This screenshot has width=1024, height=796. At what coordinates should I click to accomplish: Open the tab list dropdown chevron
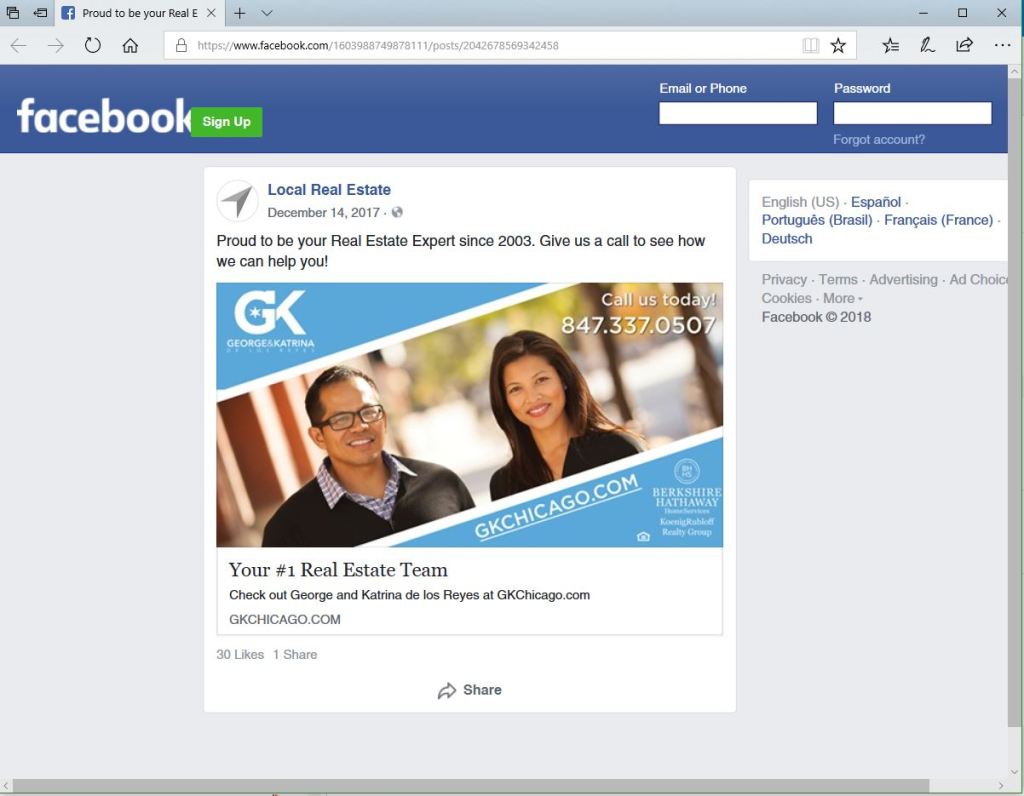click(267, 13)
